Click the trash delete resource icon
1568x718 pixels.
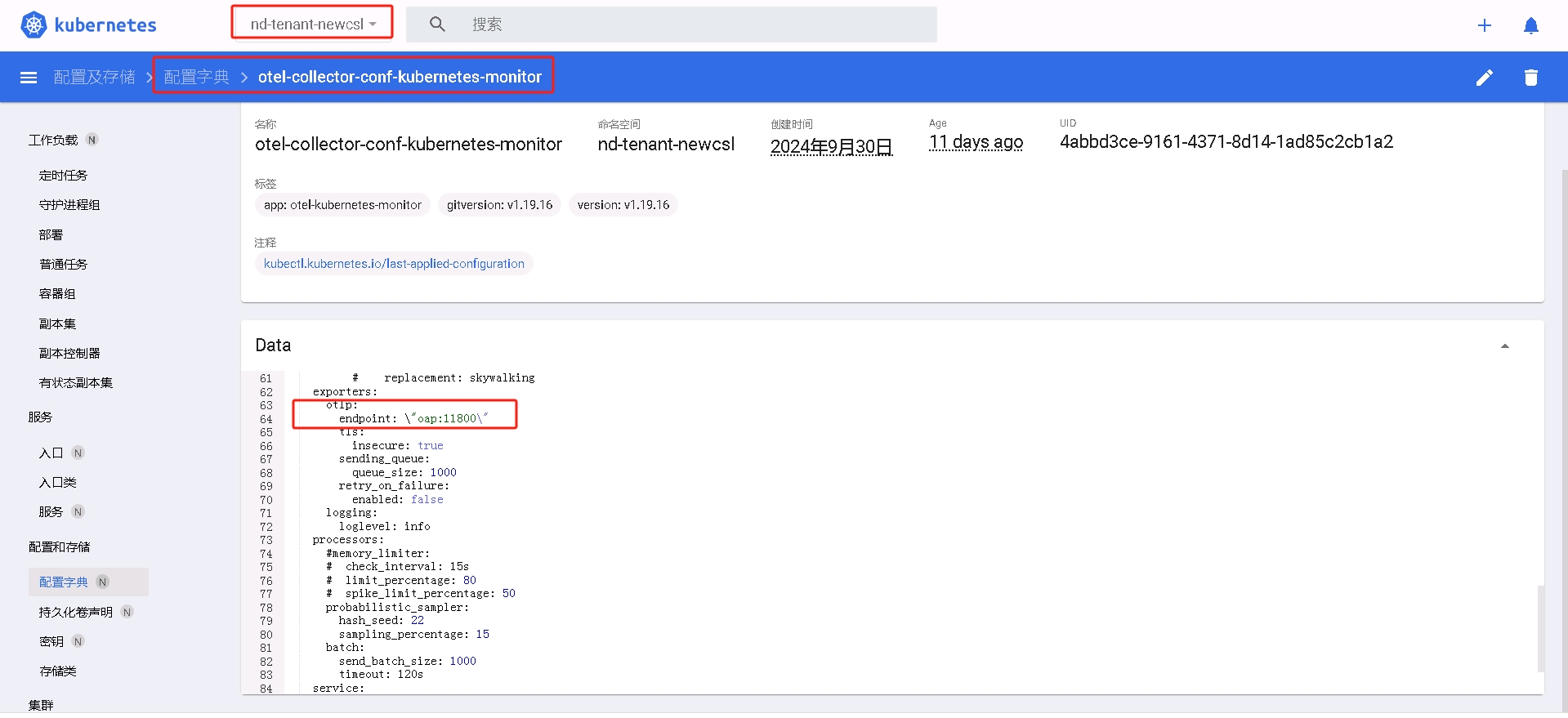1531,78
